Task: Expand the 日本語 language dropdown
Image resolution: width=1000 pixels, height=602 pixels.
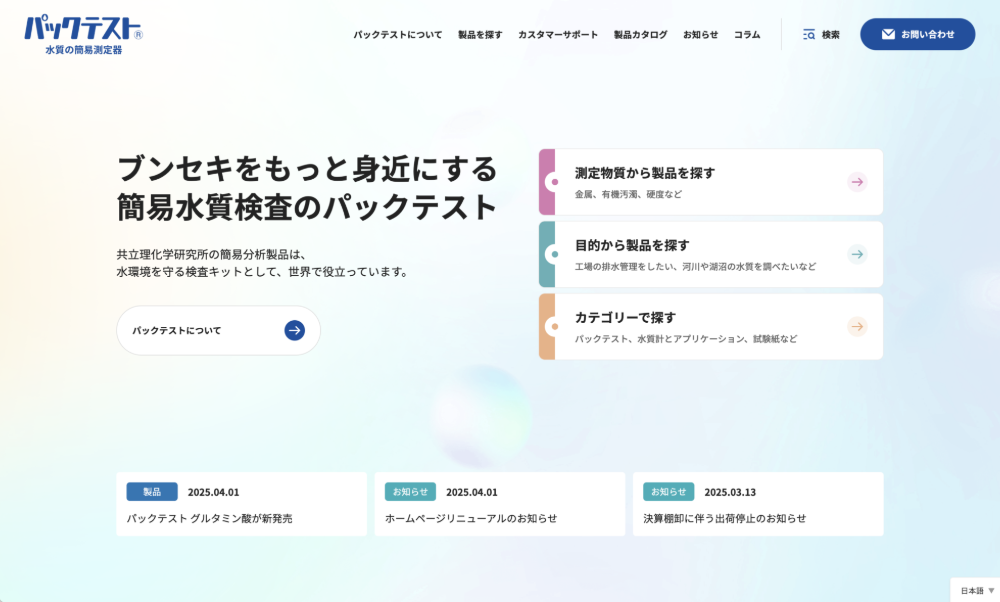Action: pyautogui.click(x=977, y=591)
